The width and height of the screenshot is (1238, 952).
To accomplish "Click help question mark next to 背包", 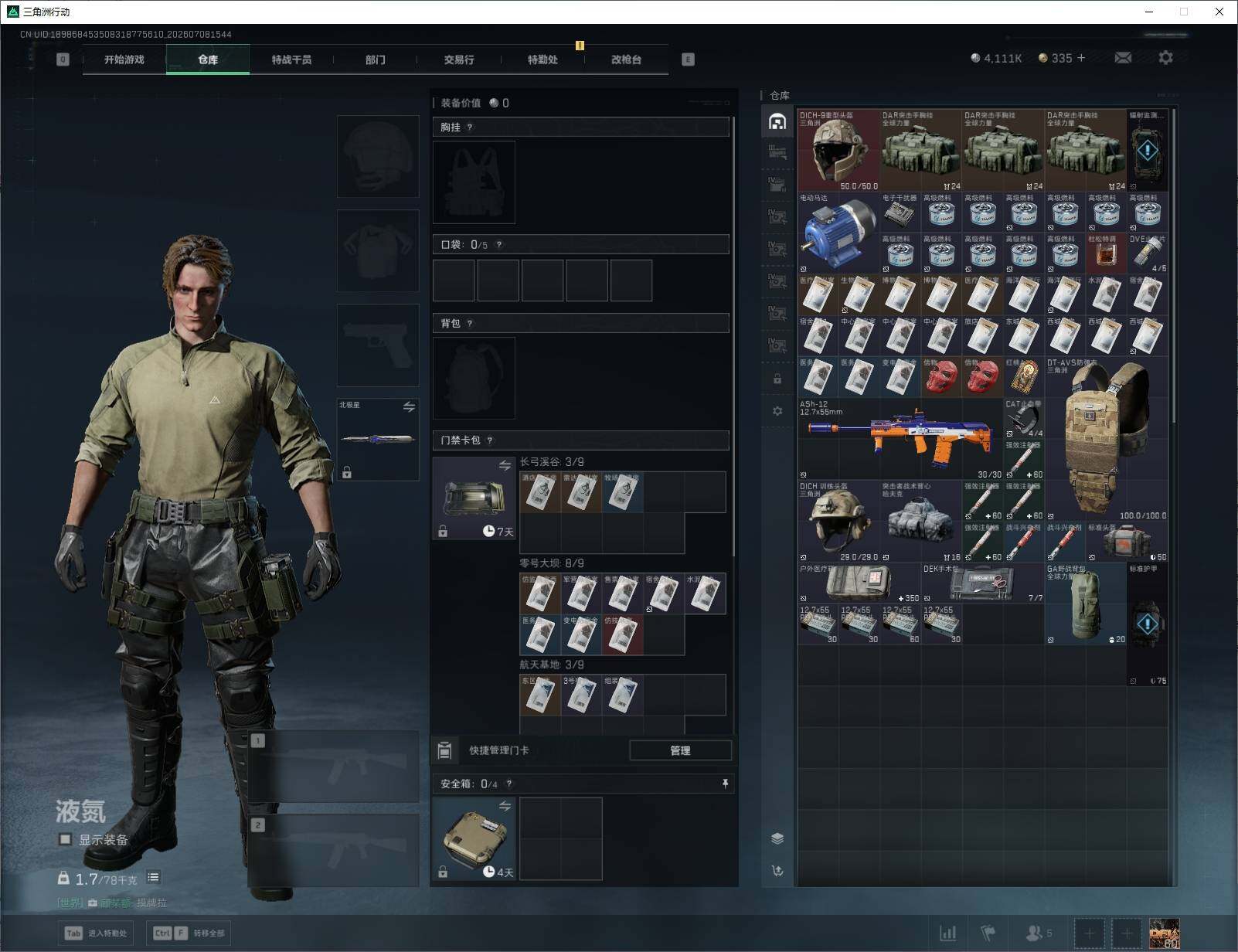I will [x=469, y=324].
